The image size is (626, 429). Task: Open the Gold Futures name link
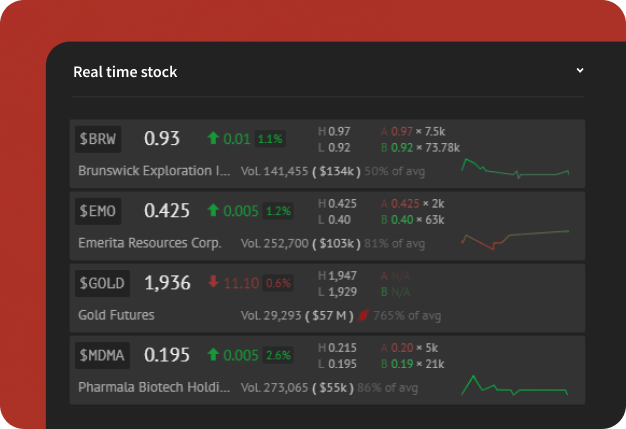tap(116, 315)
